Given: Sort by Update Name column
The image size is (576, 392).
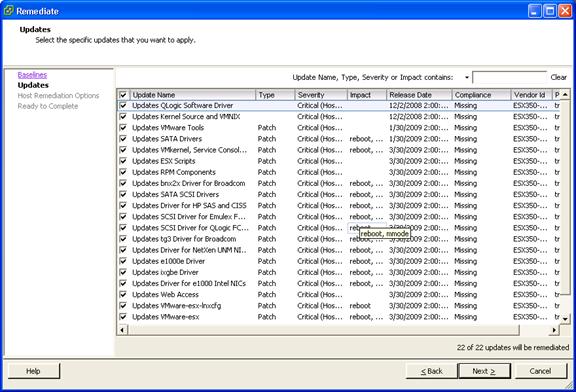Looking at the screenshot, I should pos(193,95).
